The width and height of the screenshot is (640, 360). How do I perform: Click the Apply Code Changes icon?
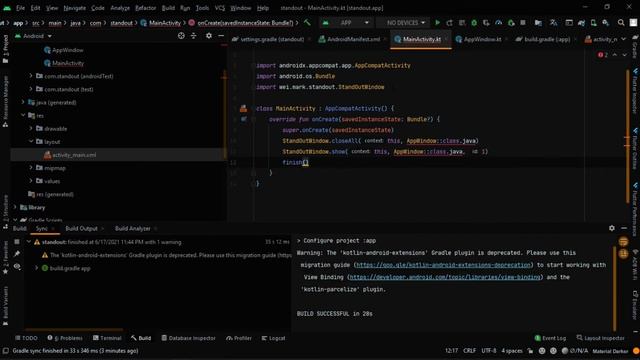pos(462,23)
